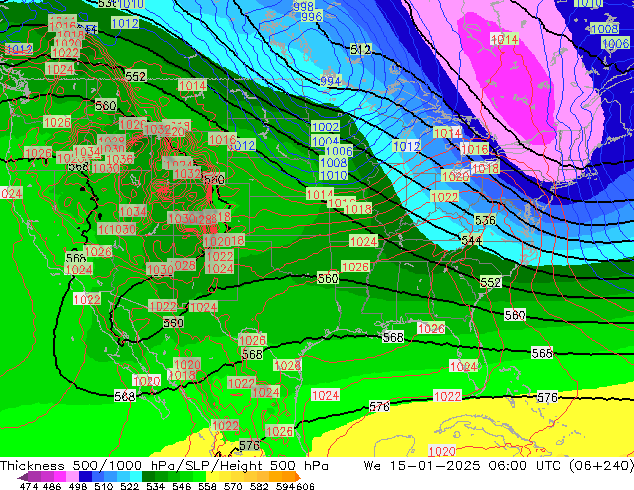The height and width of the screenshot is (490, 634).
Task: Click the legend value 570
Action: (x=233, y=486)
